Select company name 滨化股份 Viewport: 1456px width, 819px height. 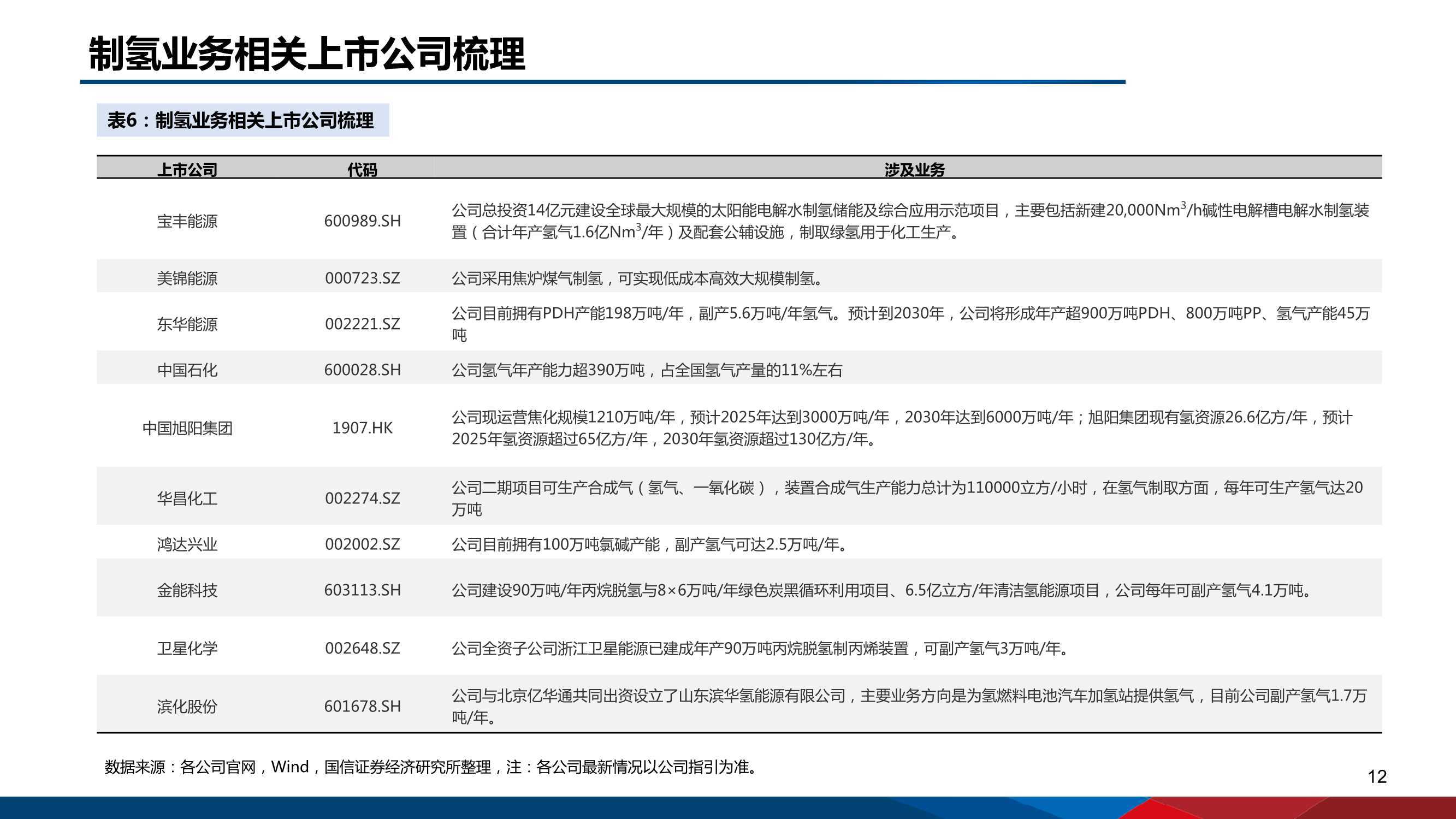point(187,706)
